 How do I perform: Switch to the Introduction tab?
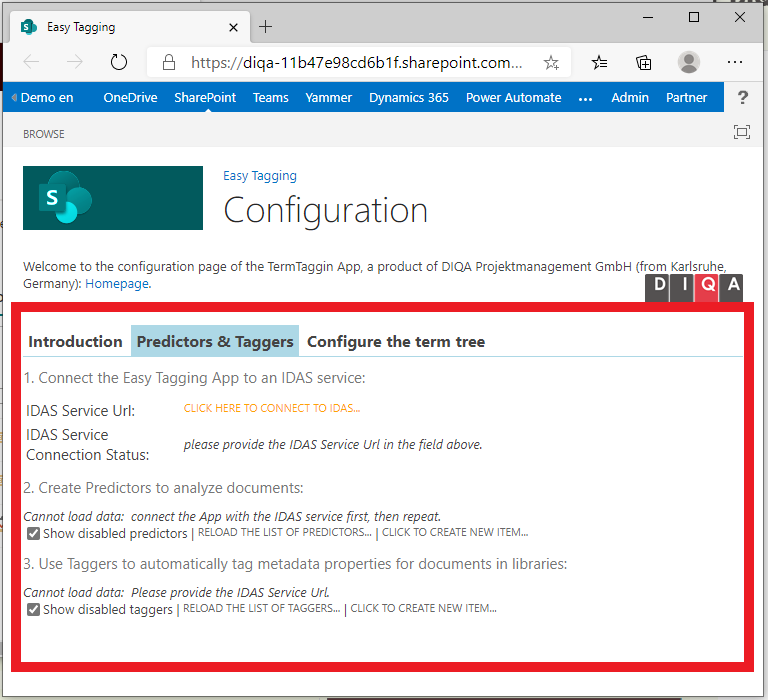pyautogui.click(x=75, y=342)
